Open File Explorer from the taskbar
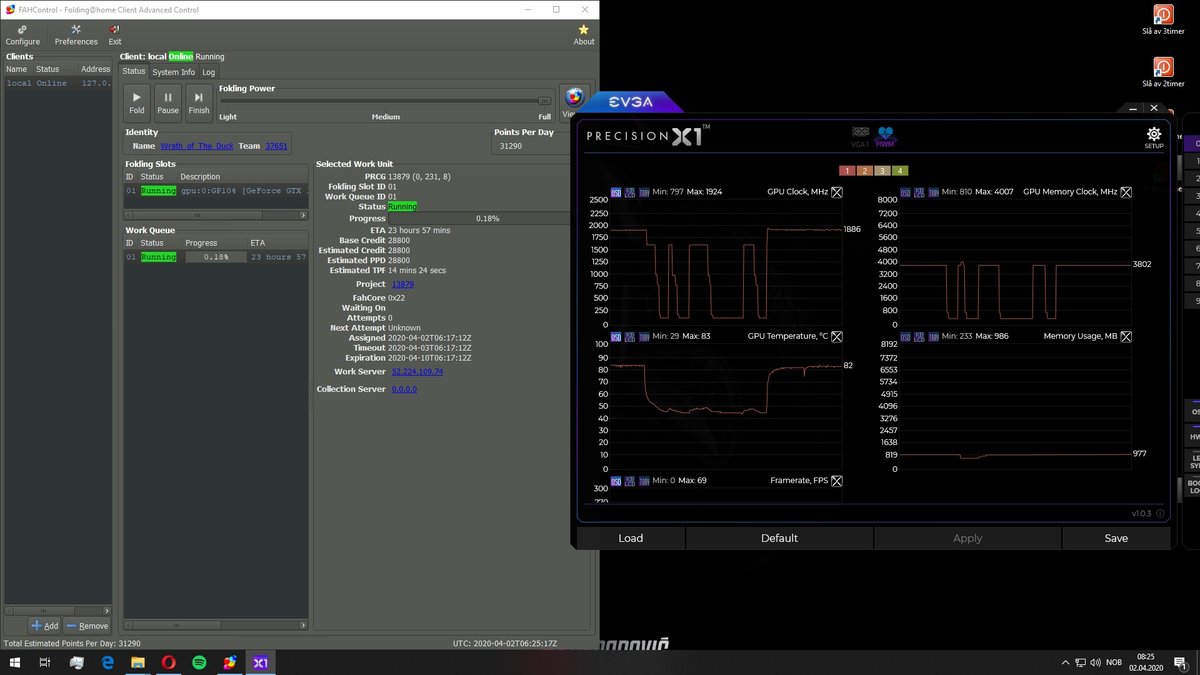The width and height of the screenshot is (1200, 675). point(138,663)
